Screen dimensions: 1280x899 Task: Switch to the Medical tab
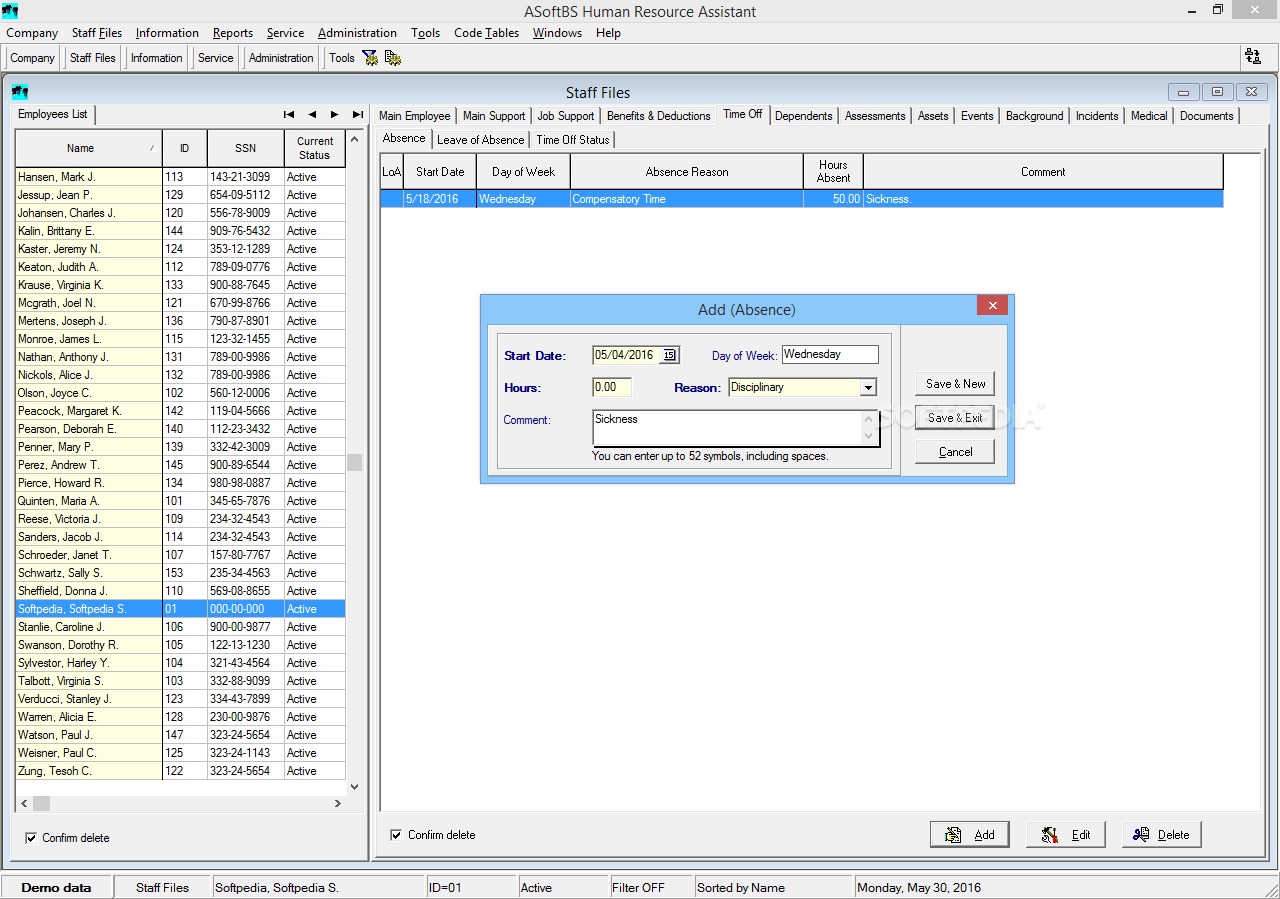coord(1149,116)
